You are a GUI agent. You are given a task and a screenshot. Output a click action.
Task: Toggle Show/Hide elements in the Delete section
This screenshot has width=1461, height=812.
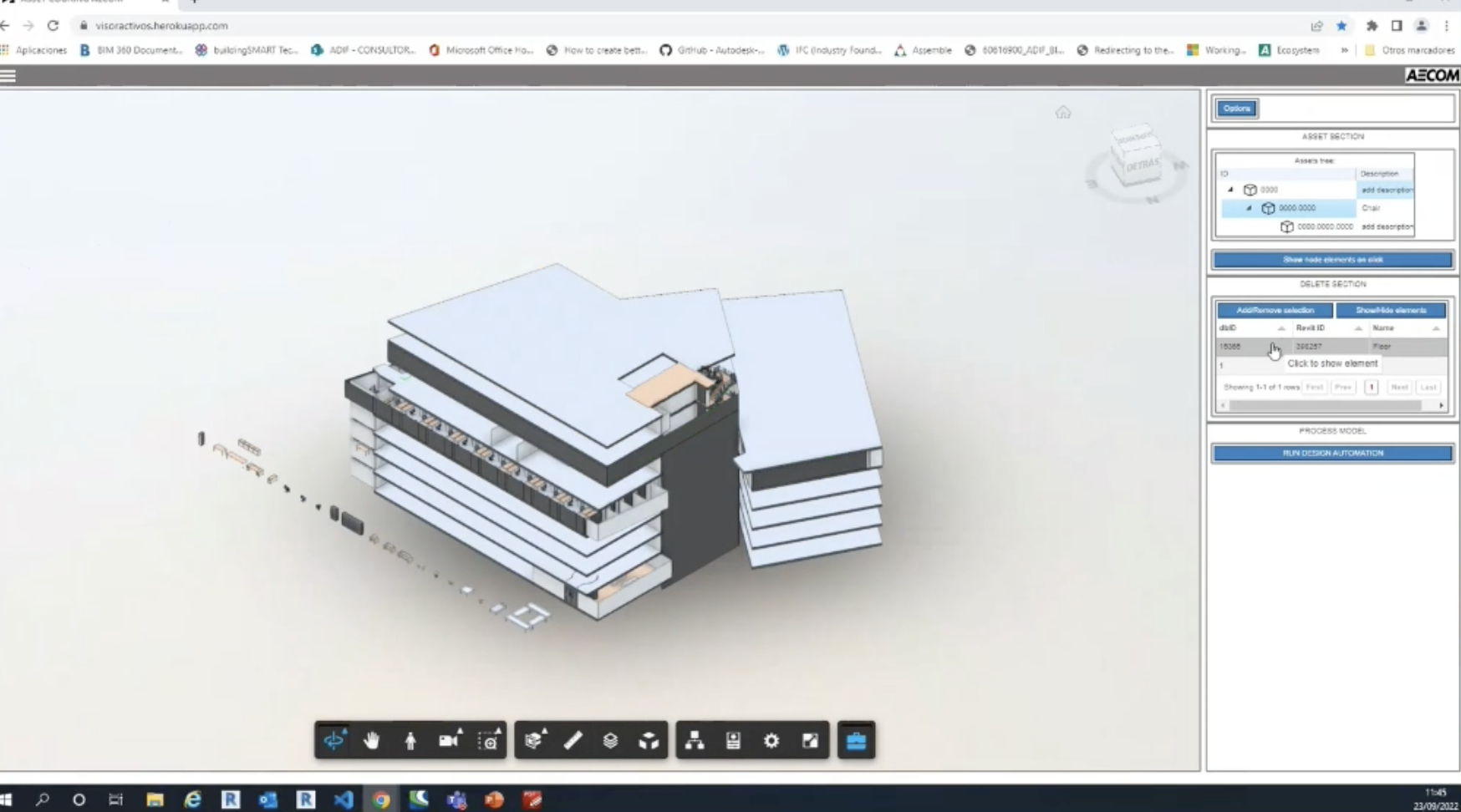[x=1392, y=310]
